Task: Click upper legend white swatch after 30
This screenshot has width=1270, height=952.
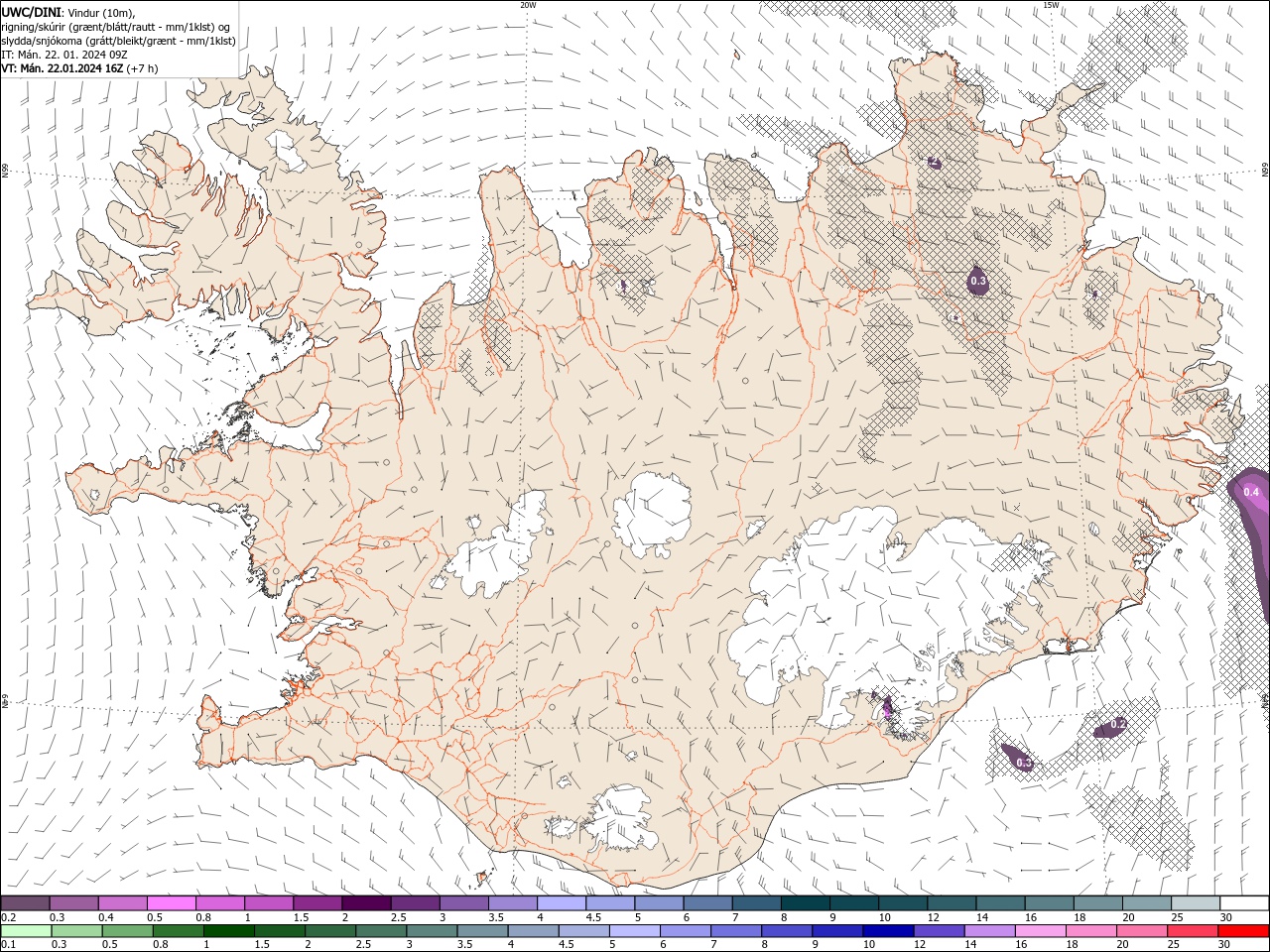Action: click(1243, 903)
